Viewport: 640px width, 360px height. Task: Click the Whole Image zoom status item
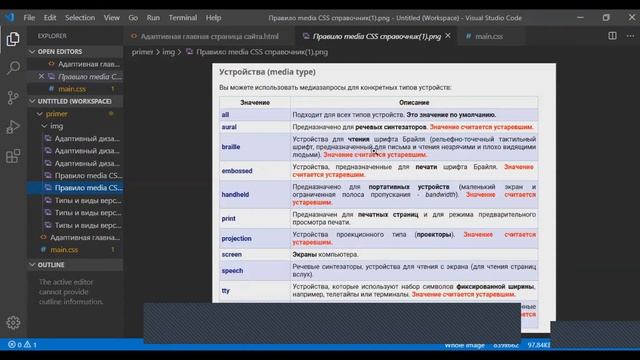(464, 345)
